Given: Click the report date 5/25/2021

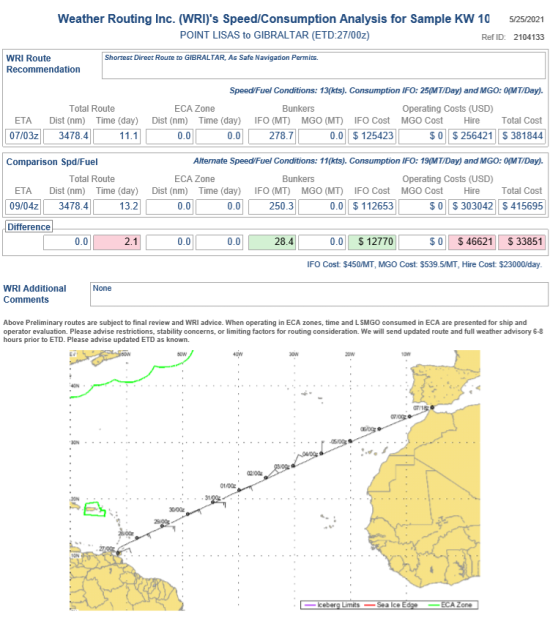Looking at the screenshot, I should [x=527, y=19].
